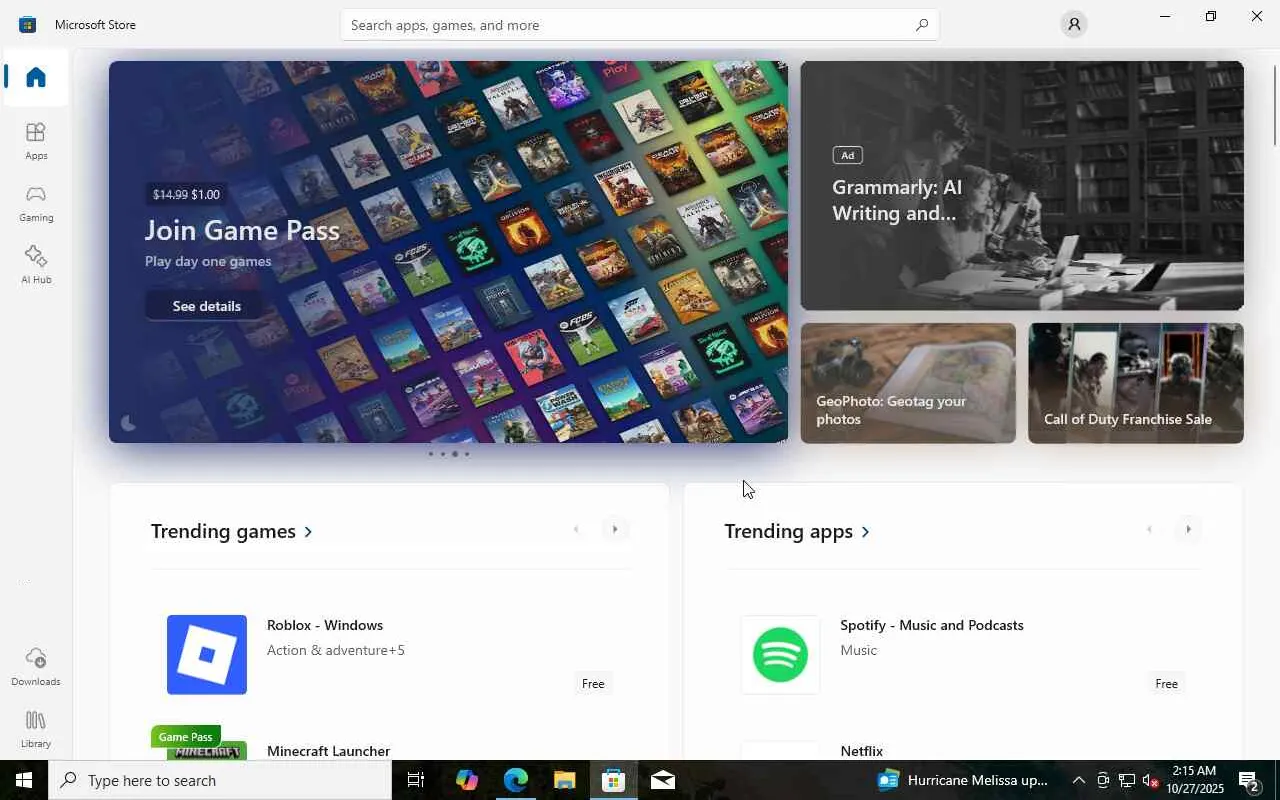Show hidden system tray icons
The image size is (1280, 800).
(x=1078, y=780)
